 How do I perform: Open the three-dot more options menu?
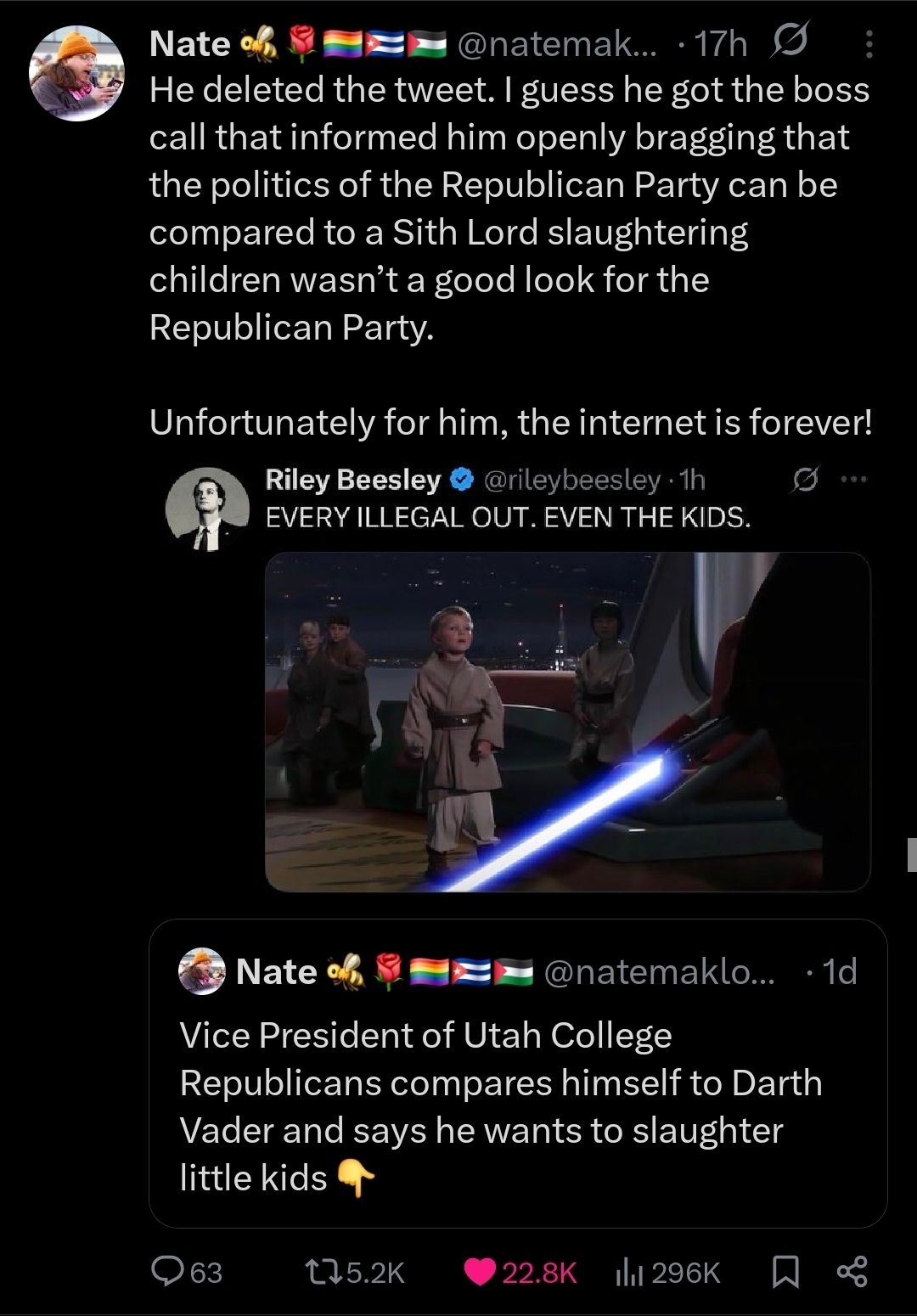pos(868,44)
